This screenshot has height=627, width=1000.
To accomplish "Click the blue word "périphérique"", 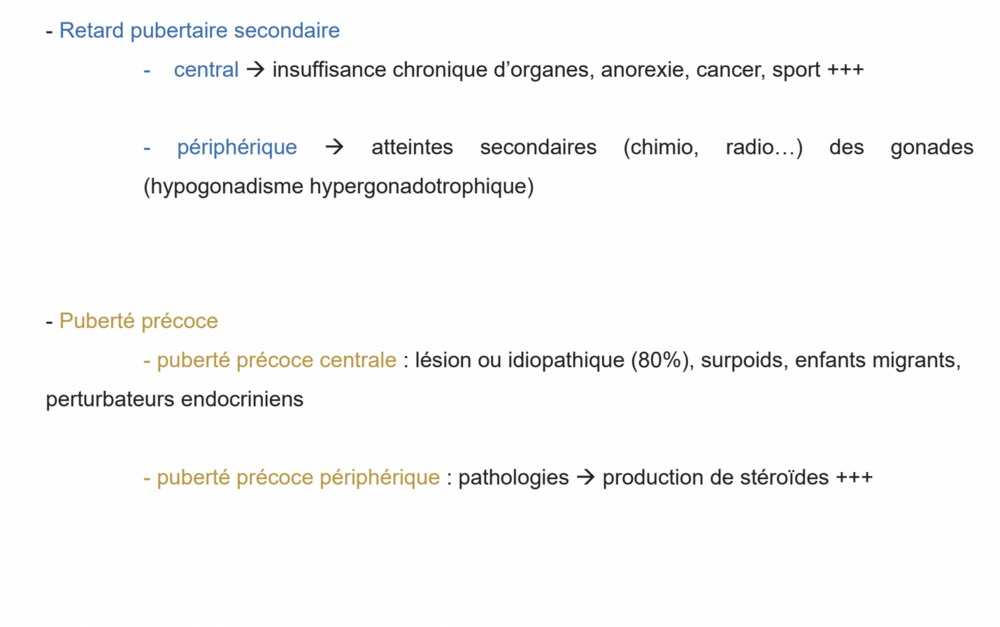I will coord(237,148).
